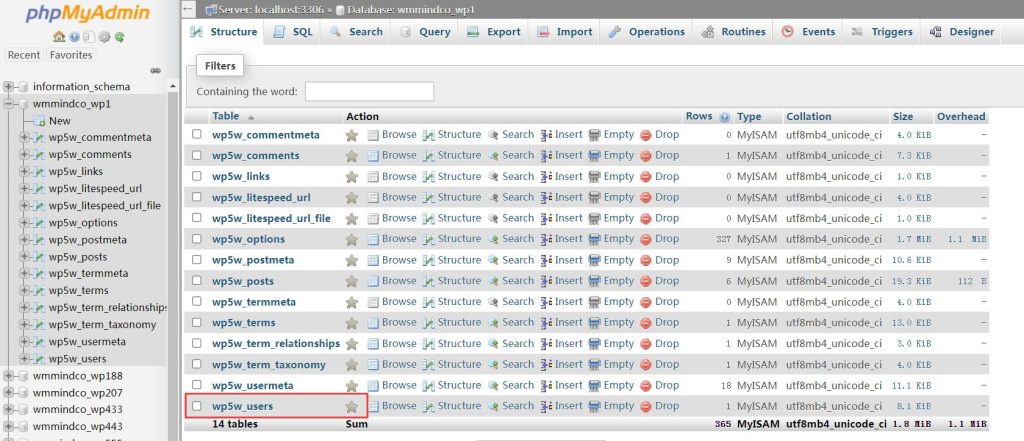Click wp5w_users table icon in sidebar tree
1024x441 pixels.
point(39,359)
